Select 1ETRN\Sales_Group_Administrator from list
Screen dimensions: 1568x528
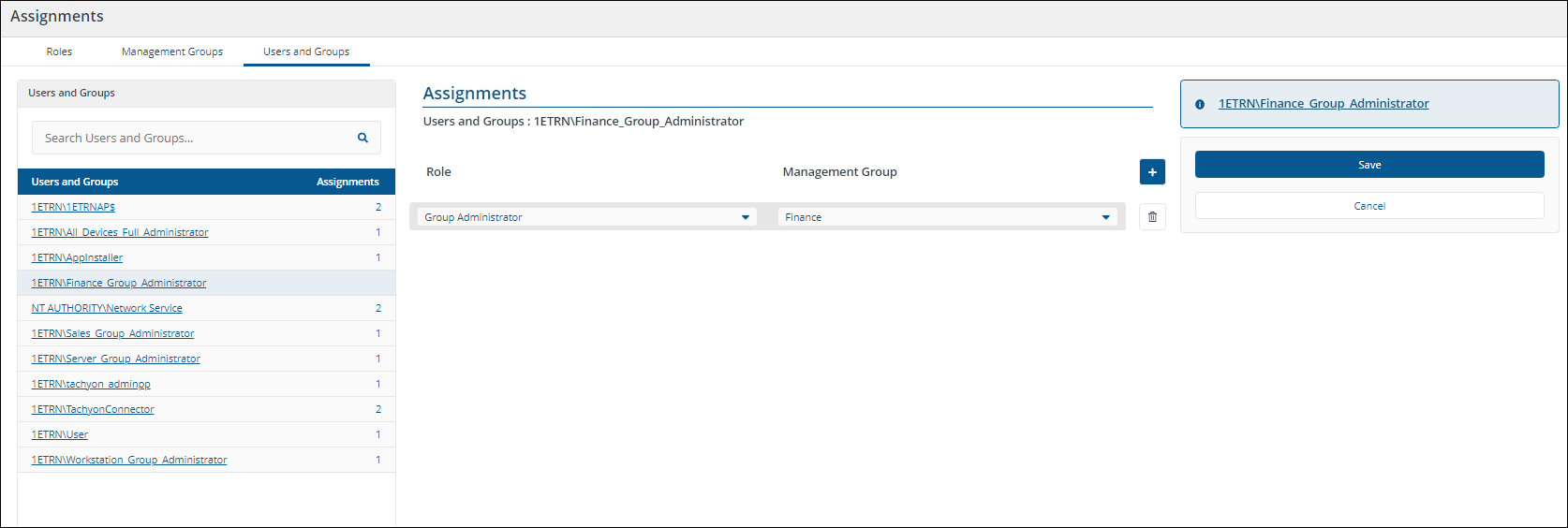click(112, 333)
